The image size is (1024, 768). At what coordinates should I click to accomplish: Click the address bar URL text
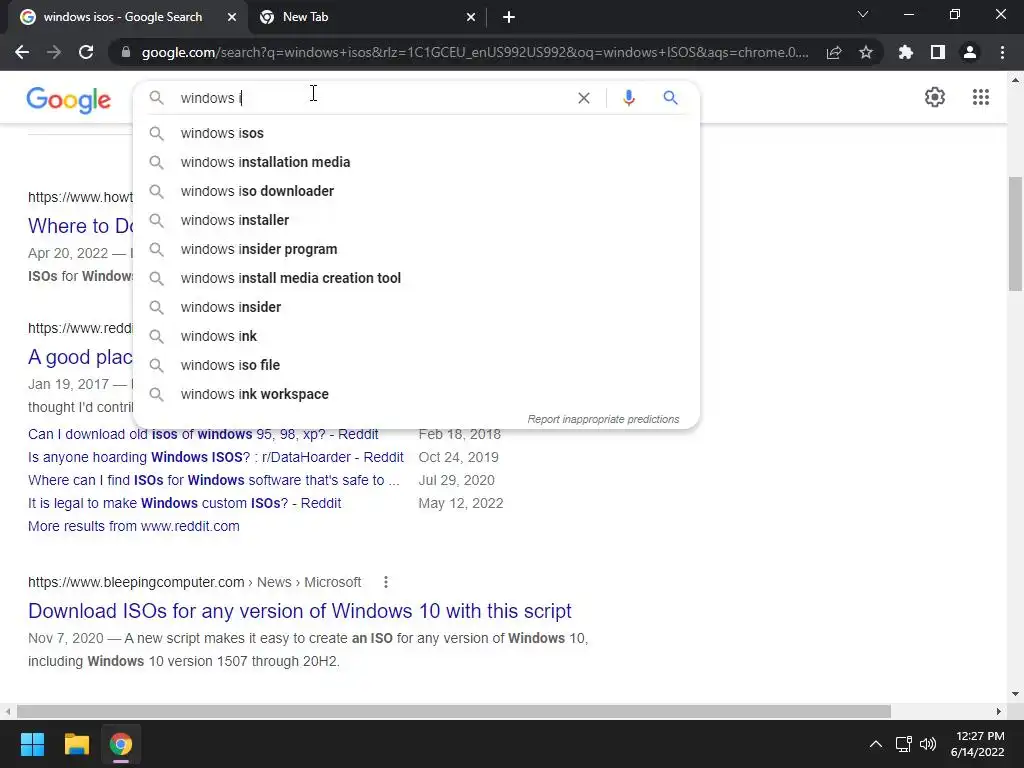[x=475, y=52]
